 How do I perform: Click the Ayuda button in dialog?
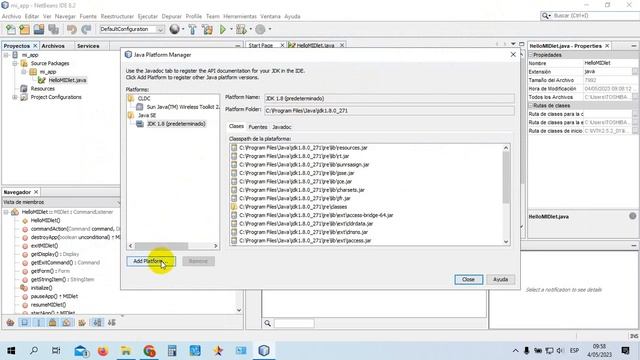coord(500,280)
